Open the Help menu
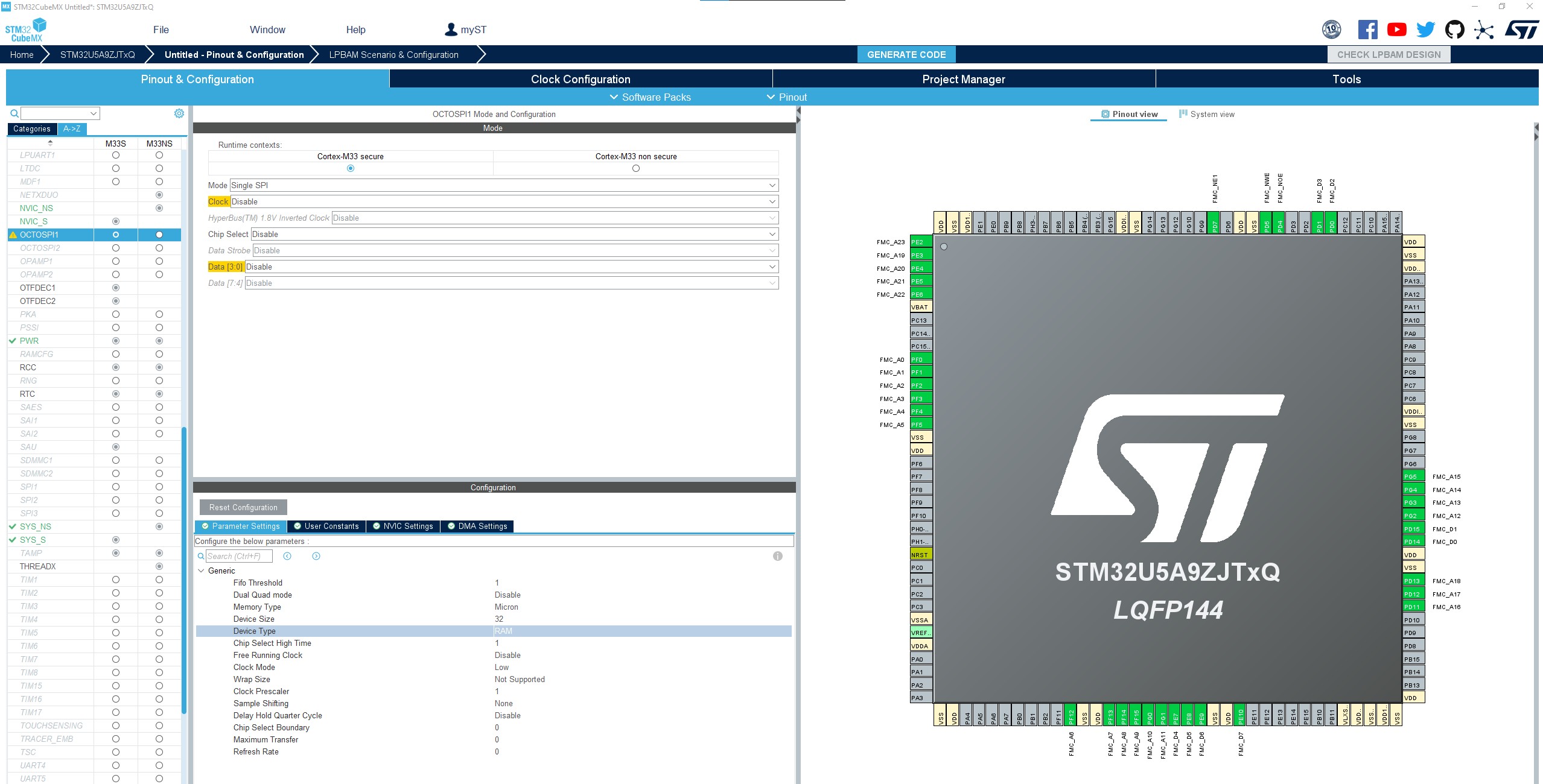Screen dimensions: 1543x784 coord(355,30)
